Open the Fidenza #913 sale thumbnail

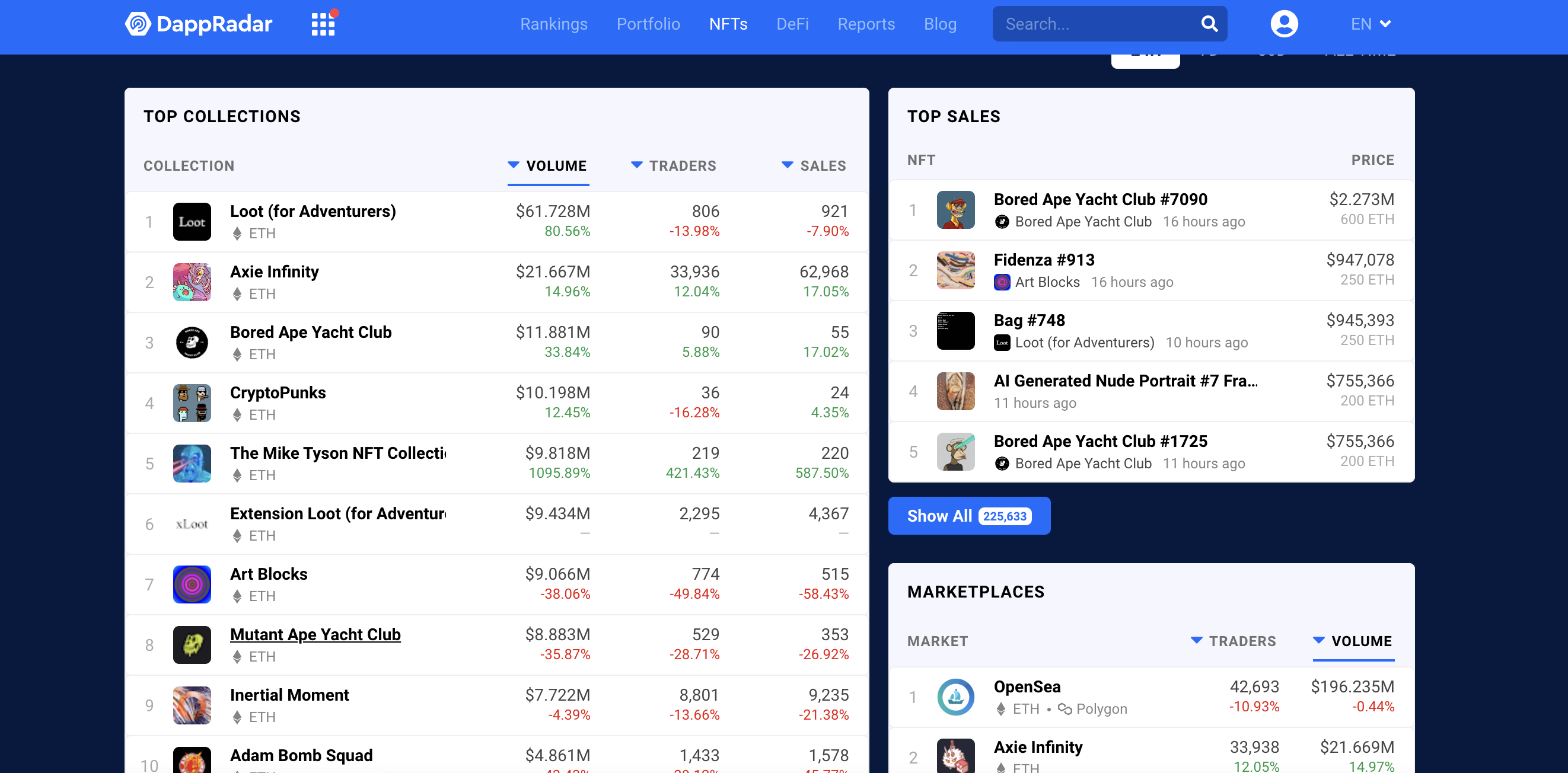pyautogui.click(x=955, y=270)
